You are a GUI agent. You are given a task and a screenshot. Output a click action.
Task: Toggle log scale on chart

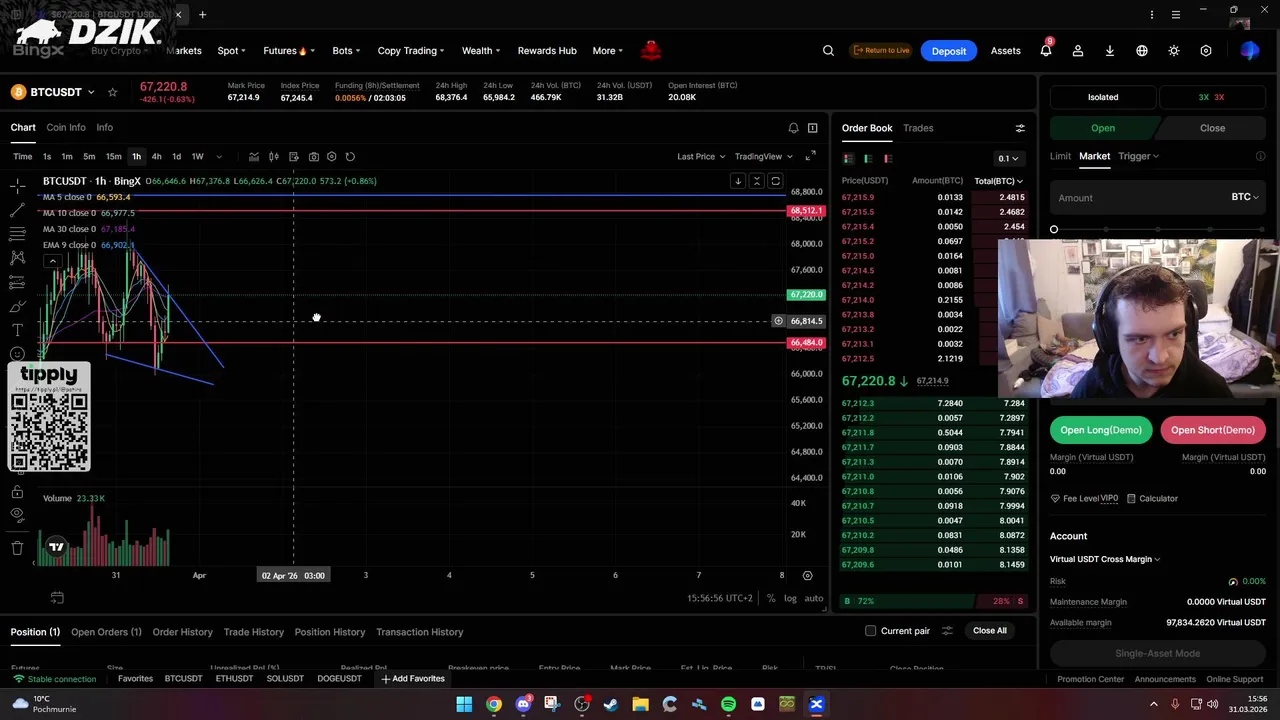click(790, 598)
